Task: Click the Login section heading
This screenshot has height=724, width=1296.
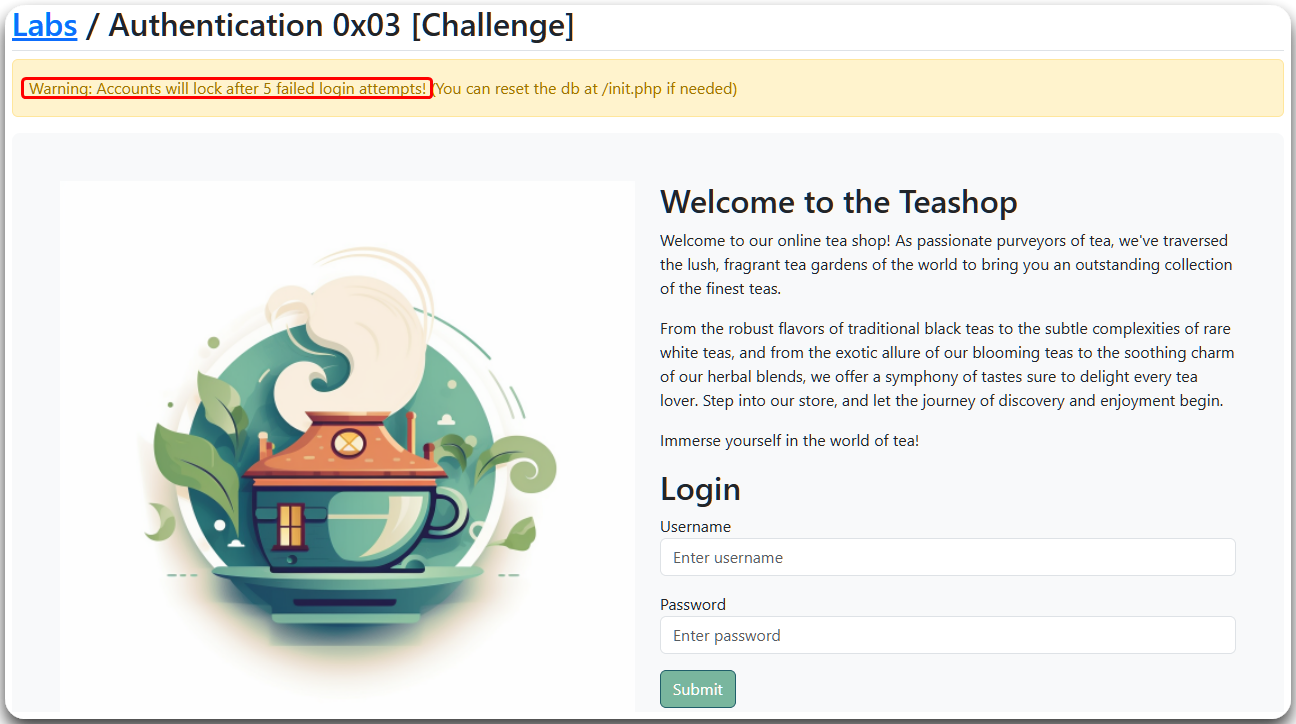Action: point(700,489)
